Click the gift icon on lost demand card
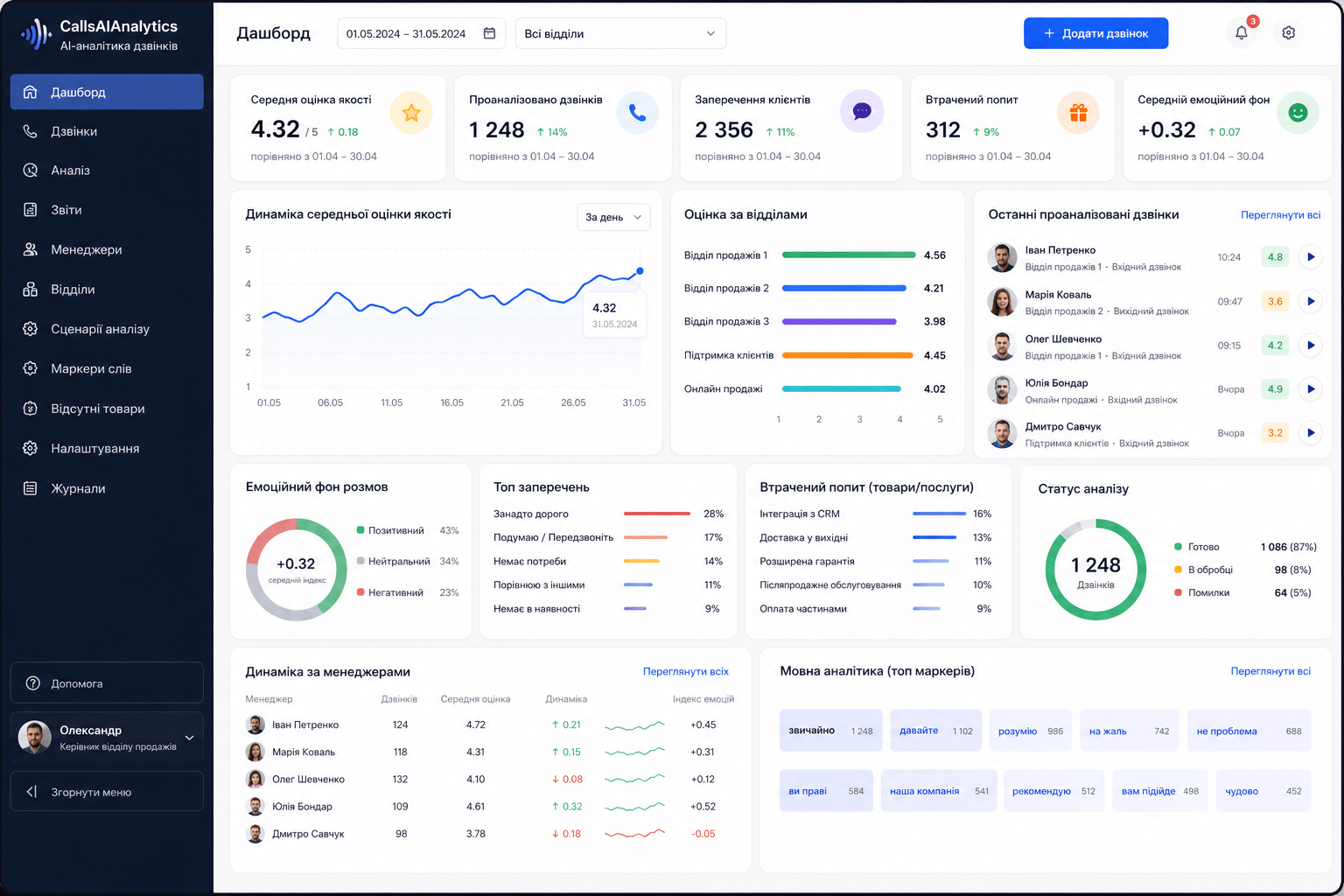 coord(1078,113)
